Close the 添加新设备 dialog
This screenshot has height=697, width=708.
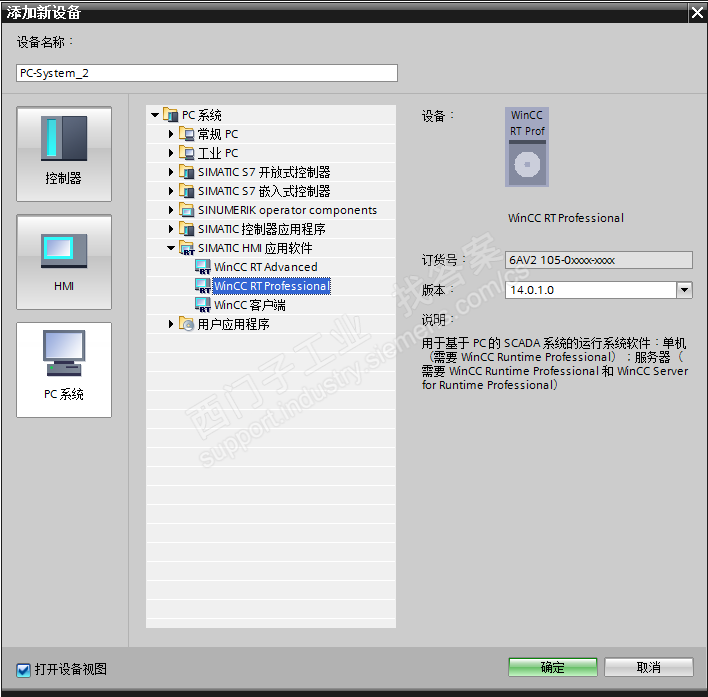point(697,12)
